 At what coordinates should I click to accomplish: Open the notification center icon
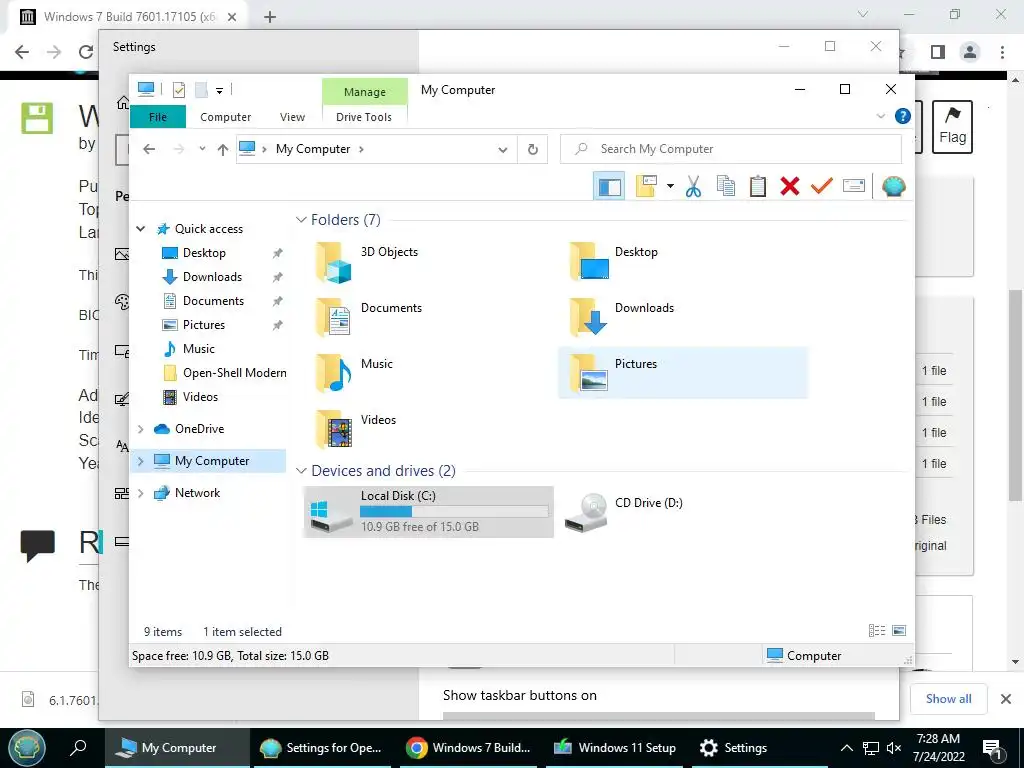pos(993,749)
